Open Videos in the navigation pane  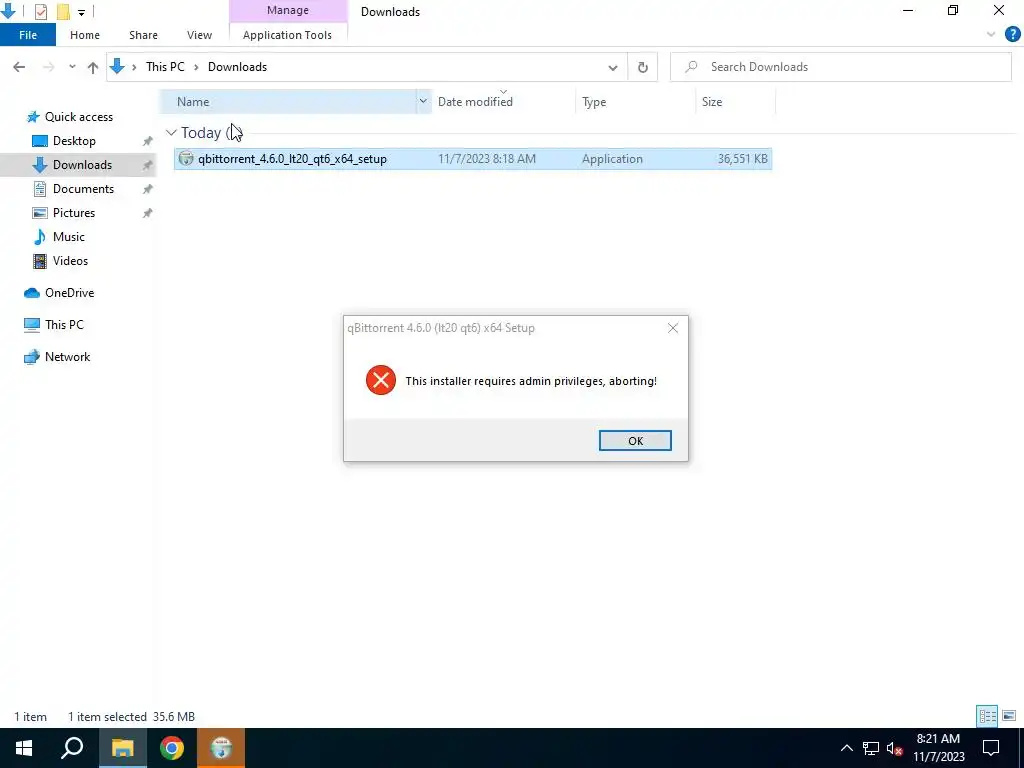tap(70, 261)
